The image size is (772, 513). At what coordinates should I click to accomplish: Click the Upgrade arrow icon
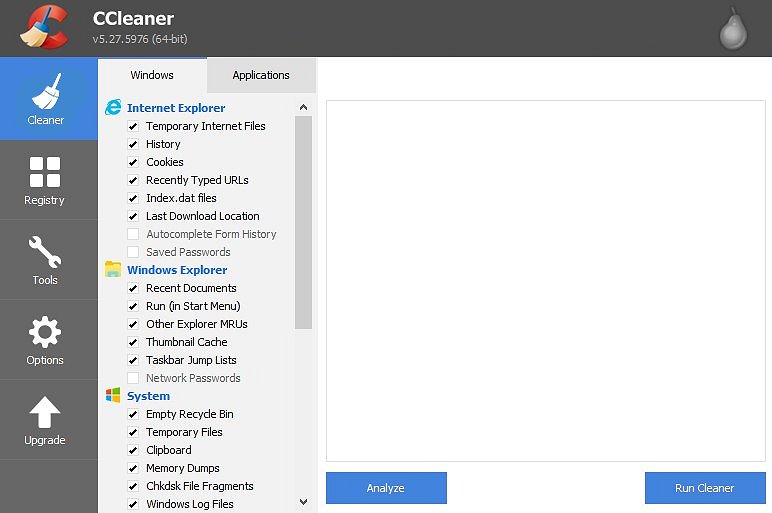coord(45,412)
